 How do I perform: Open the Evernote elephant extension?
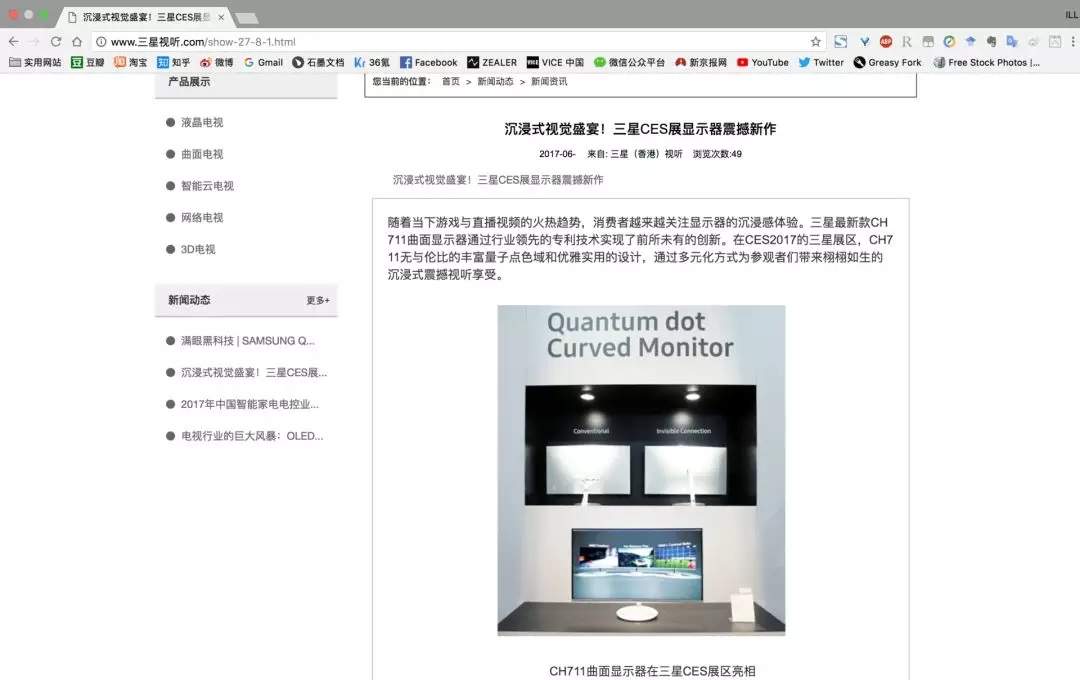click(991, 41)
